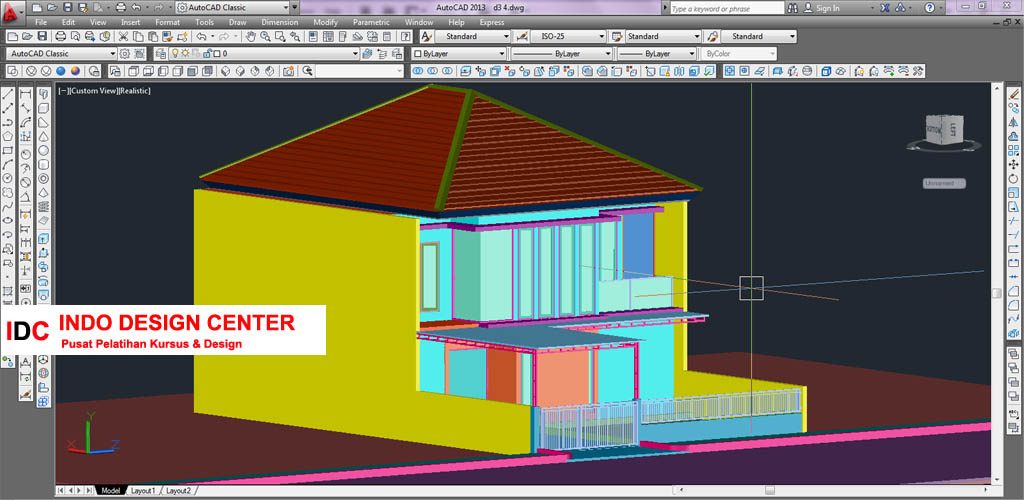The width and height of the screenshot is (1024, 500).
Task: Select the Line draw tool
Action: (8, 95)
